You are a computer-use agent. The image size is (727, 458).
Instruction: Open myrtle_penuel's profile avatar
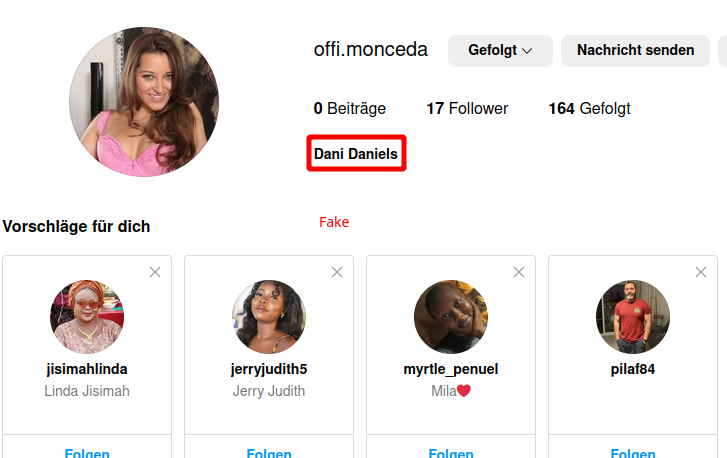(451, 317)
